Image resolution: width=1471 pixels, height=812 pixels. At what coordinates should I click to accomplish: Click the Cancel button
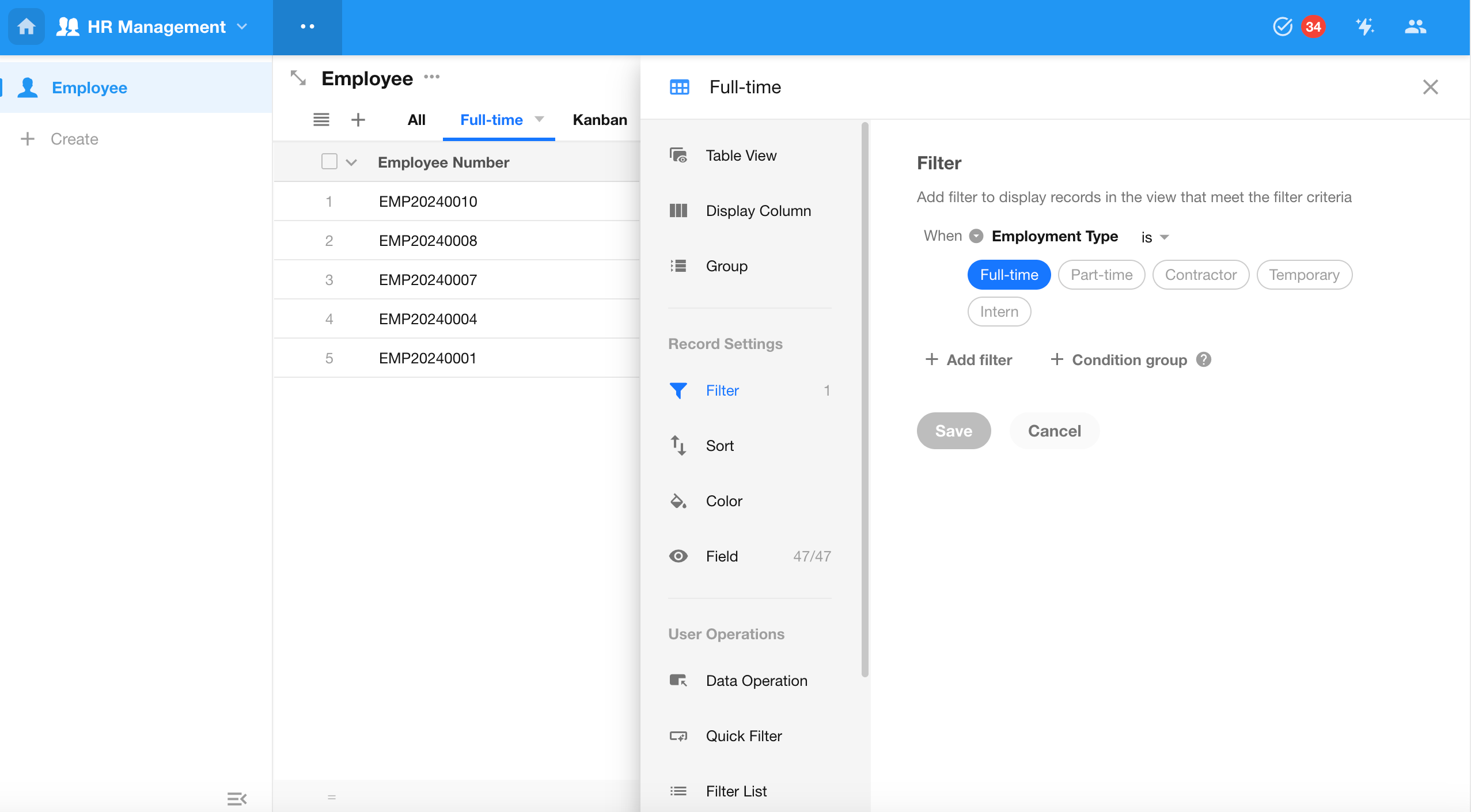point(1054,431)
